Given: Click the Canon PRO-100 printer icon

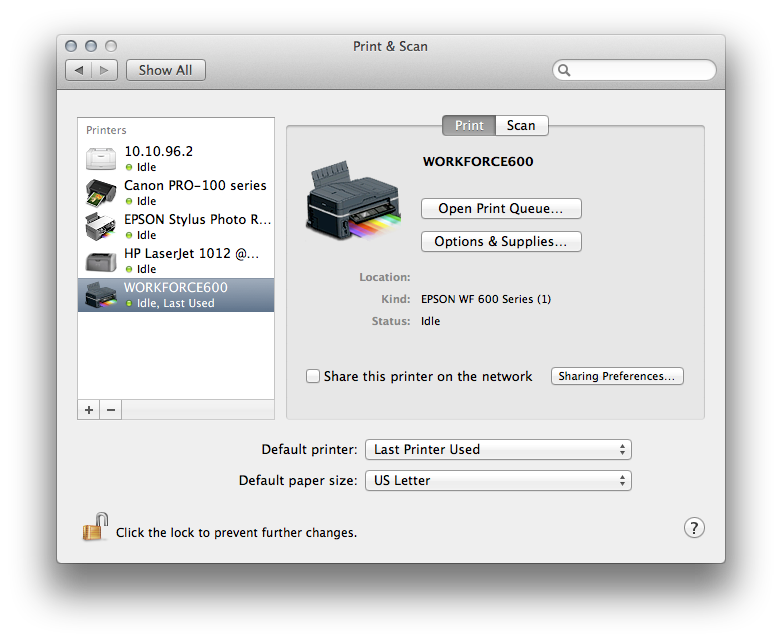Looking at the screenshot, I should pyautogui.click(x=101, y=193).
